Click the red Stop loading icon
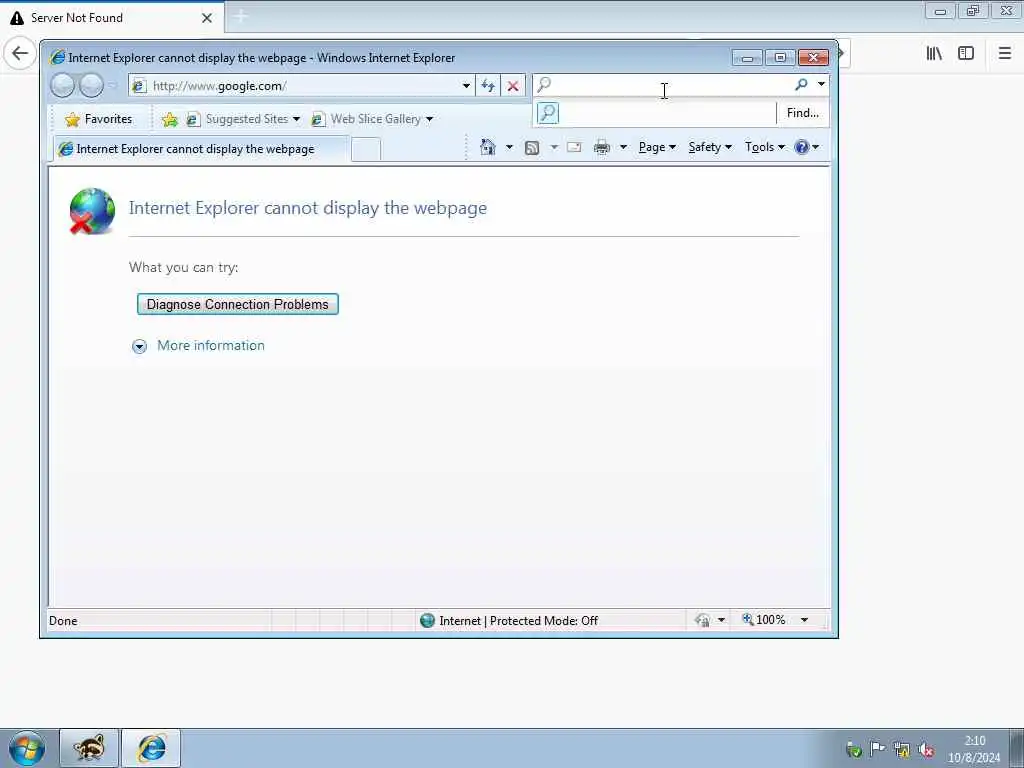 click(x=513, y=86)
